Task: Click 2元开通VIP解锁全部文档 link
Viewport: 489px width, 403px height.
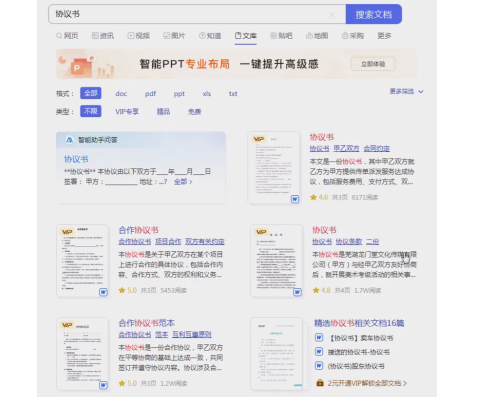Action: [367, 383]
